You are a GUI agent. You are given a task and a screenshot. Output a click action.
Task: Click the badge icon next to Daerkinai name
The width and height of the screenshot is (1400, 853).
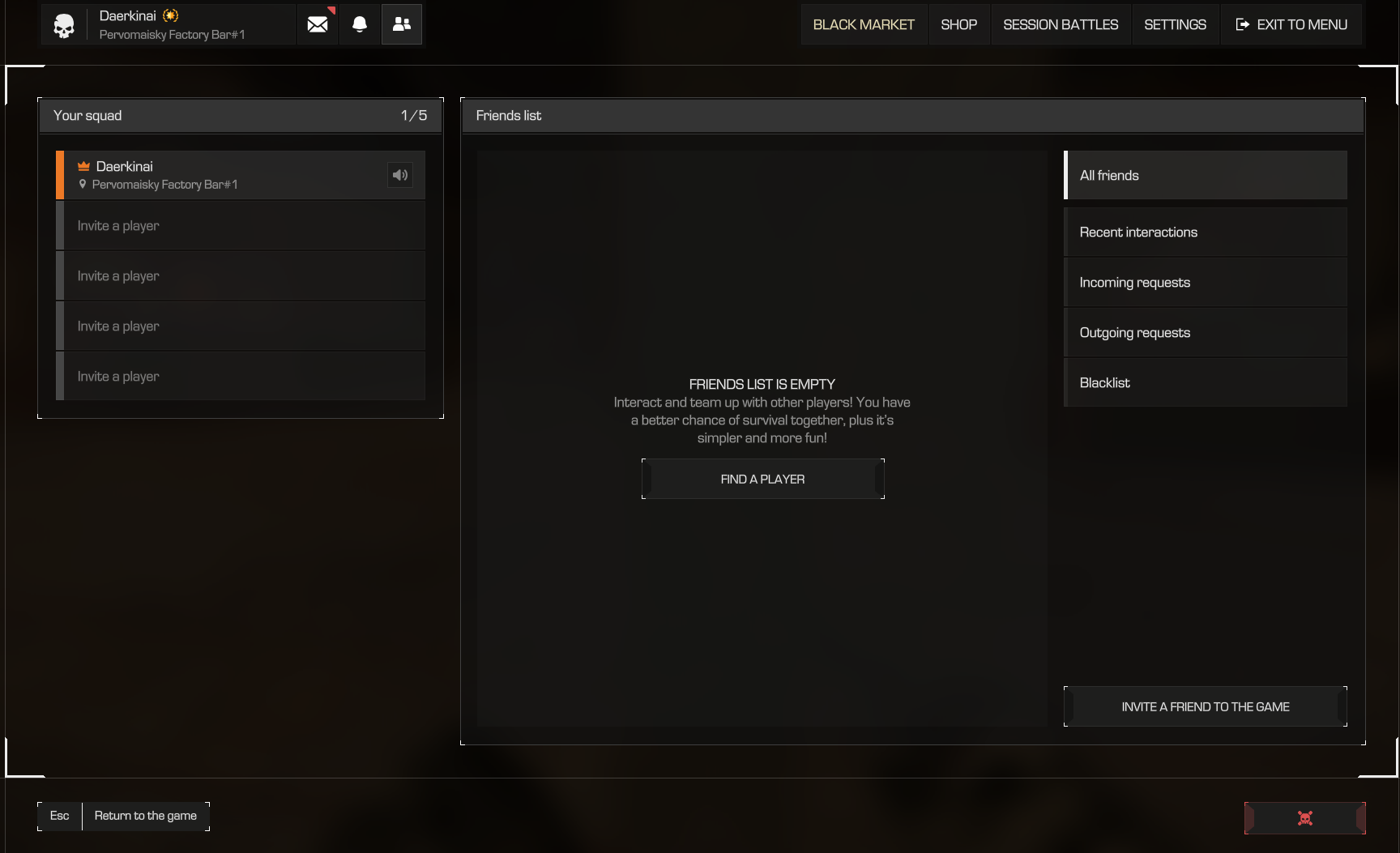pos(170,15)
